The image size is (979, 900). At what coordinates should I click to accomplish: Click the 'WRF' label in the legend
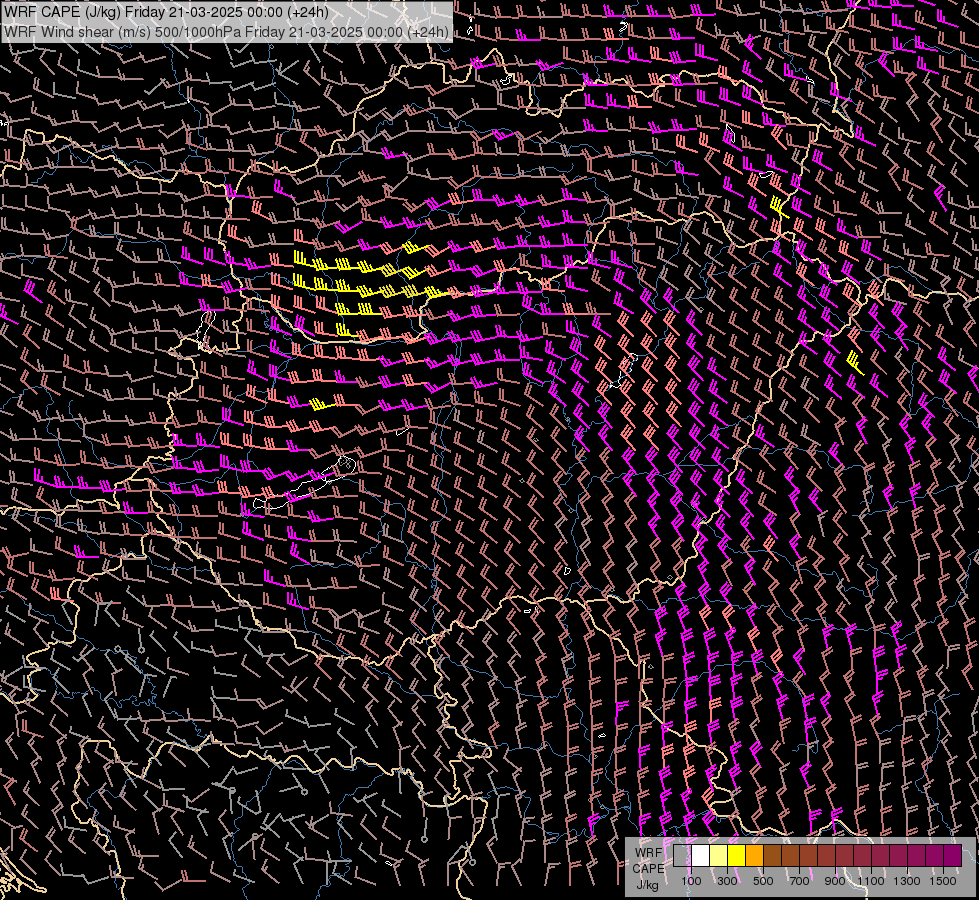pyautogui.click(x=649, y=853)
